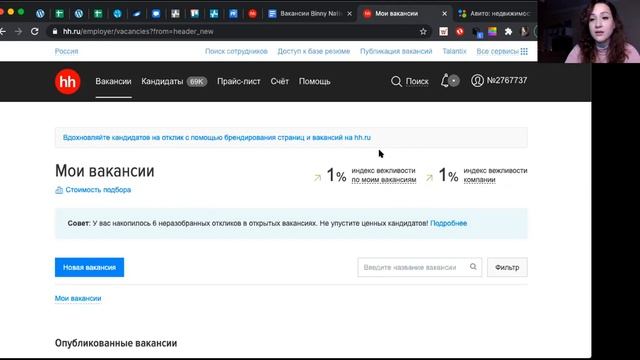This screenshot has width=640, height=360.
Task: Open Chrome profile avatar in toolbar
Action: pyautogui.click(x=524, y=31)
